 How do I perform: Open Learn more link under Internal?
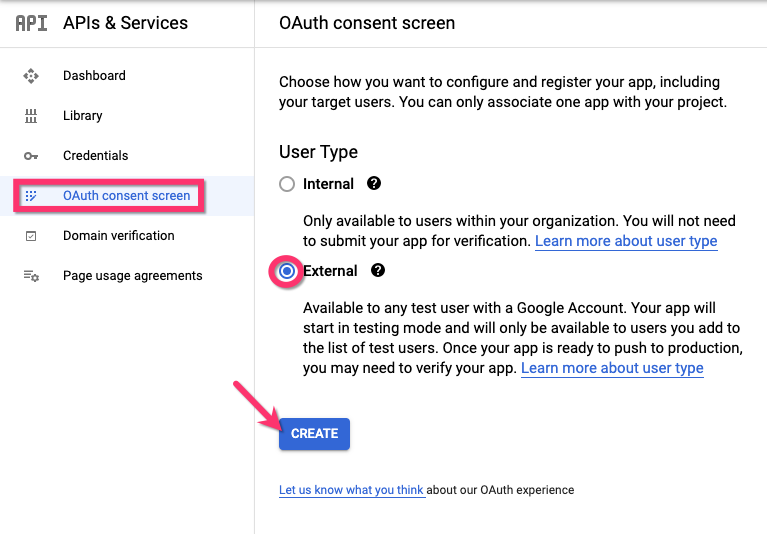click(626, 242)
